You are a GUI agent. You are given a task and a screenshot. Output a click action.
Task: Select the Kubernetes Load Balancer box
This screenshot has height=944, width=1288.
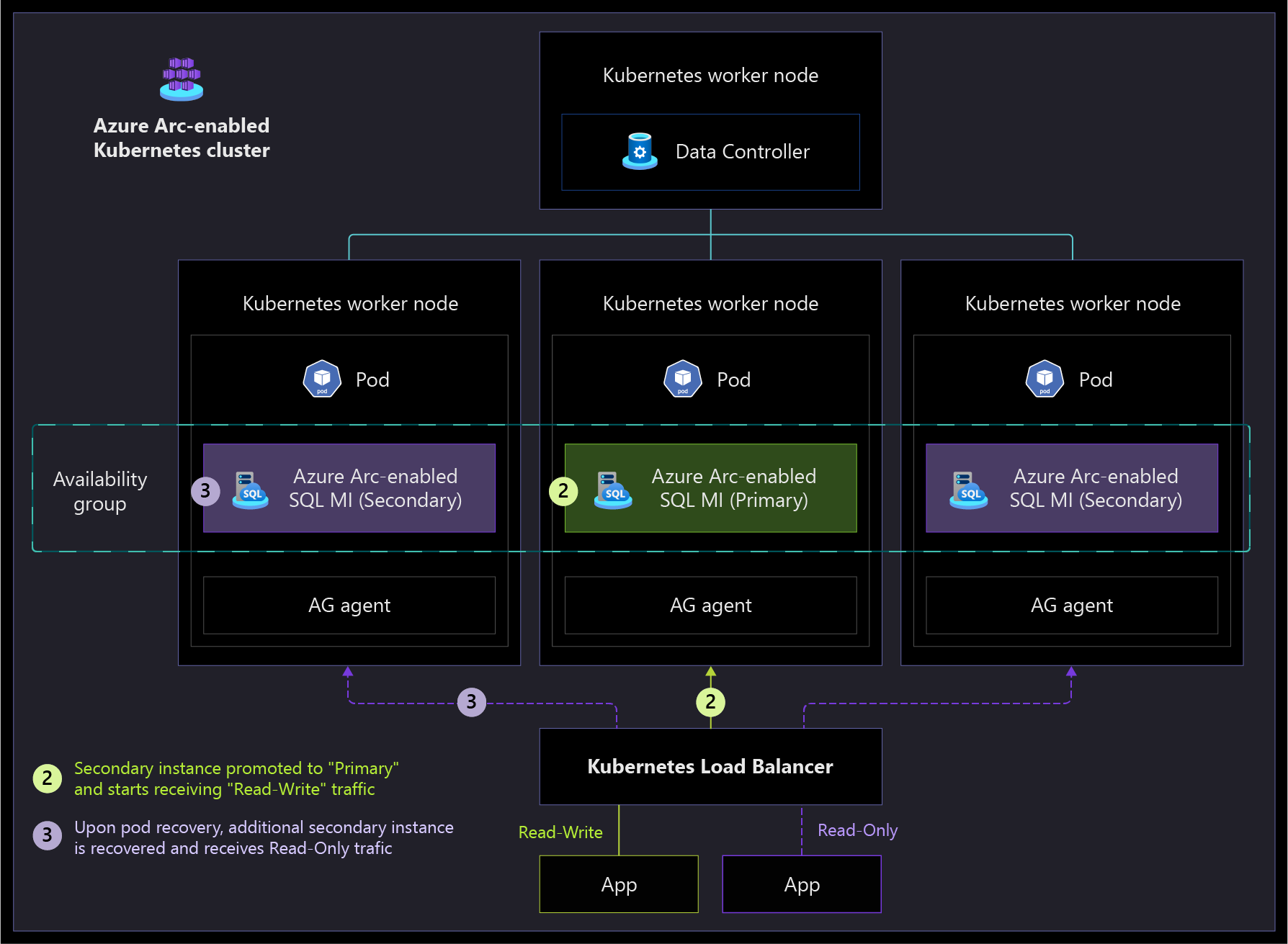[x=710, y=766]
